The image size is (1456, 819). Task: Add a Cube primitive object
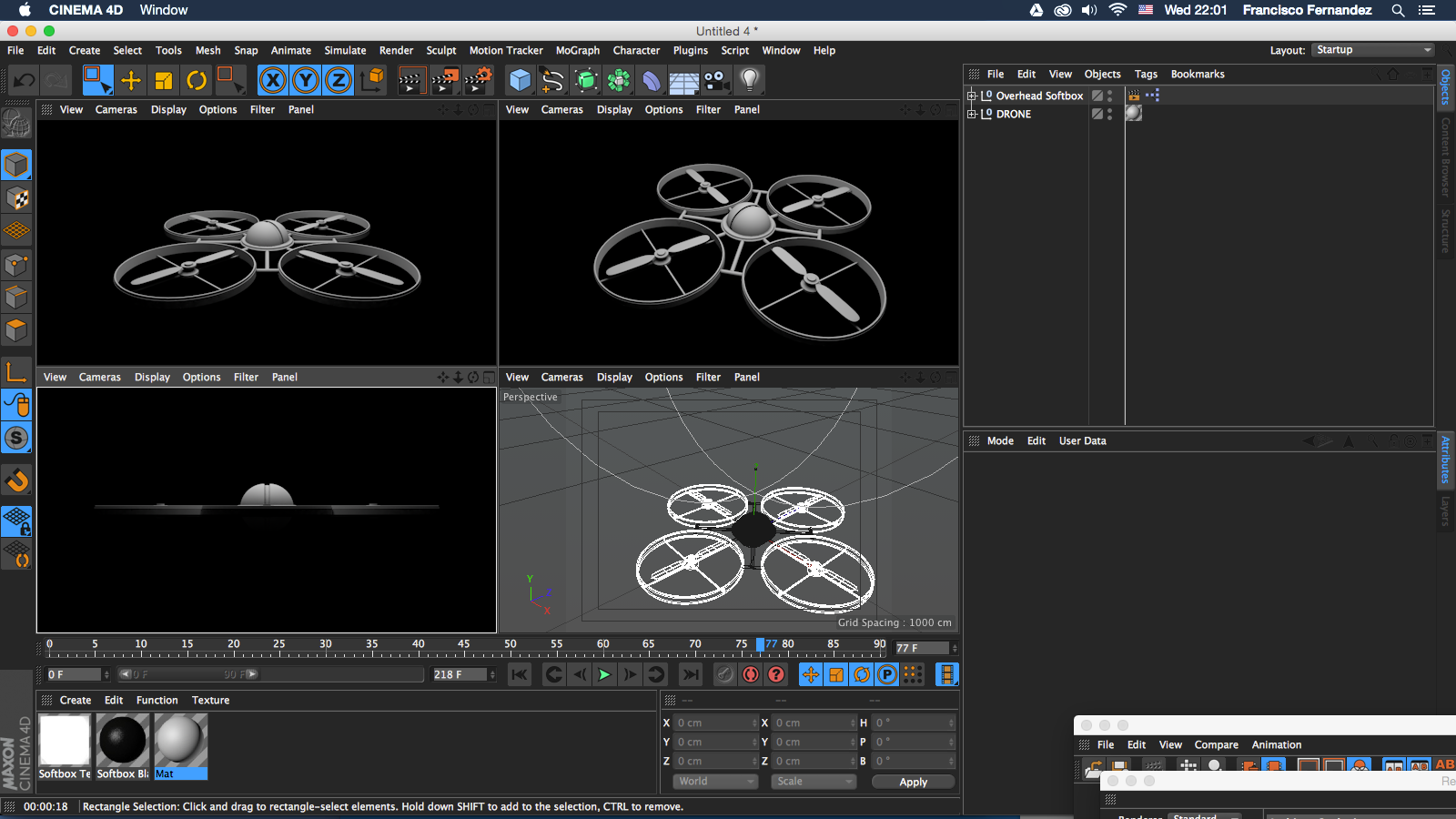520,81
